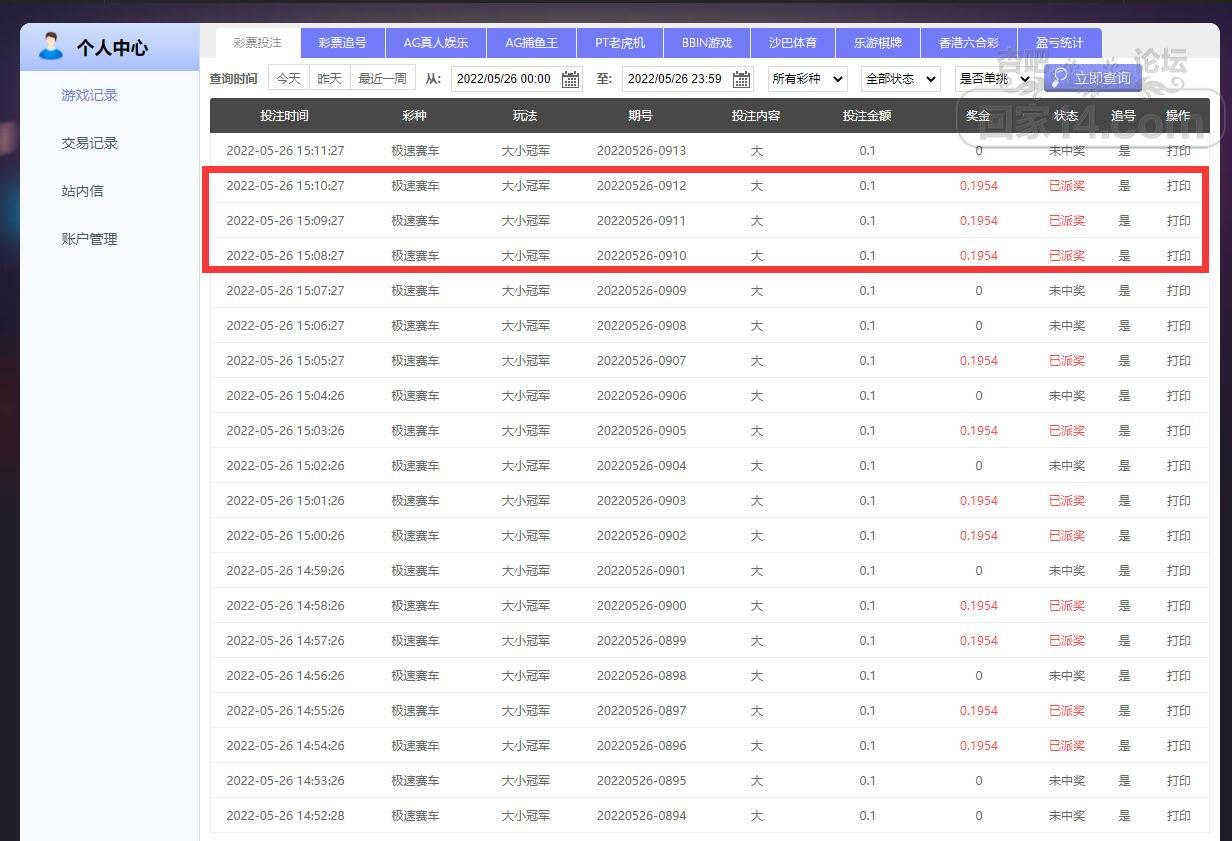Viewport: 1232px width, 841px height.
Task: Expand the 全部状态 status dropdown
Action: 900,78
